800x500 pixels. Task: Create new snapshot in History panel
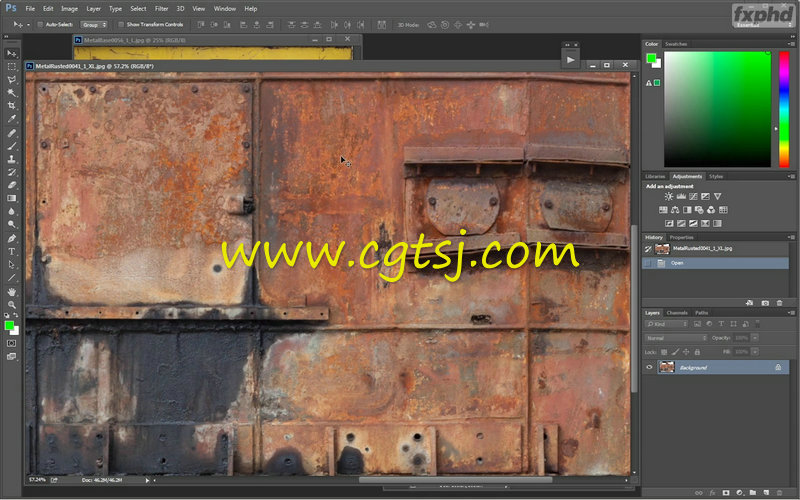tap(765, 303)
